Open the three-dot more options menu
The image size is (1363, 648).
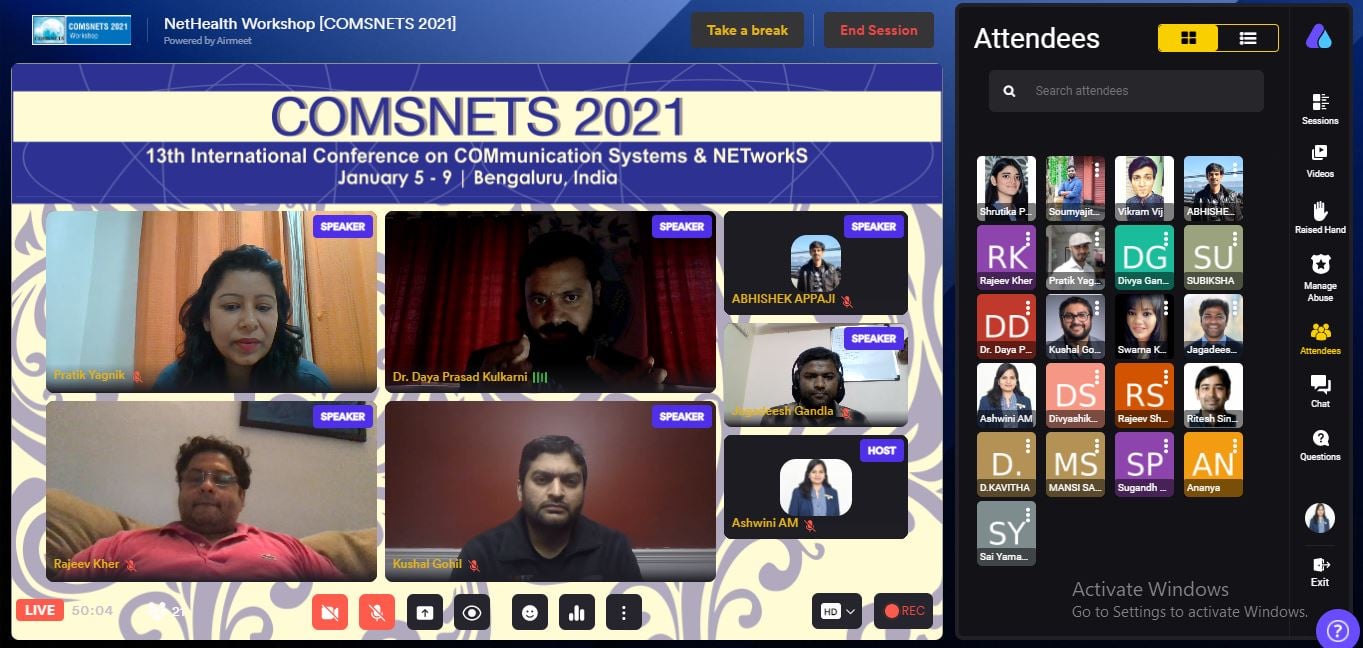tap(624, 612)
